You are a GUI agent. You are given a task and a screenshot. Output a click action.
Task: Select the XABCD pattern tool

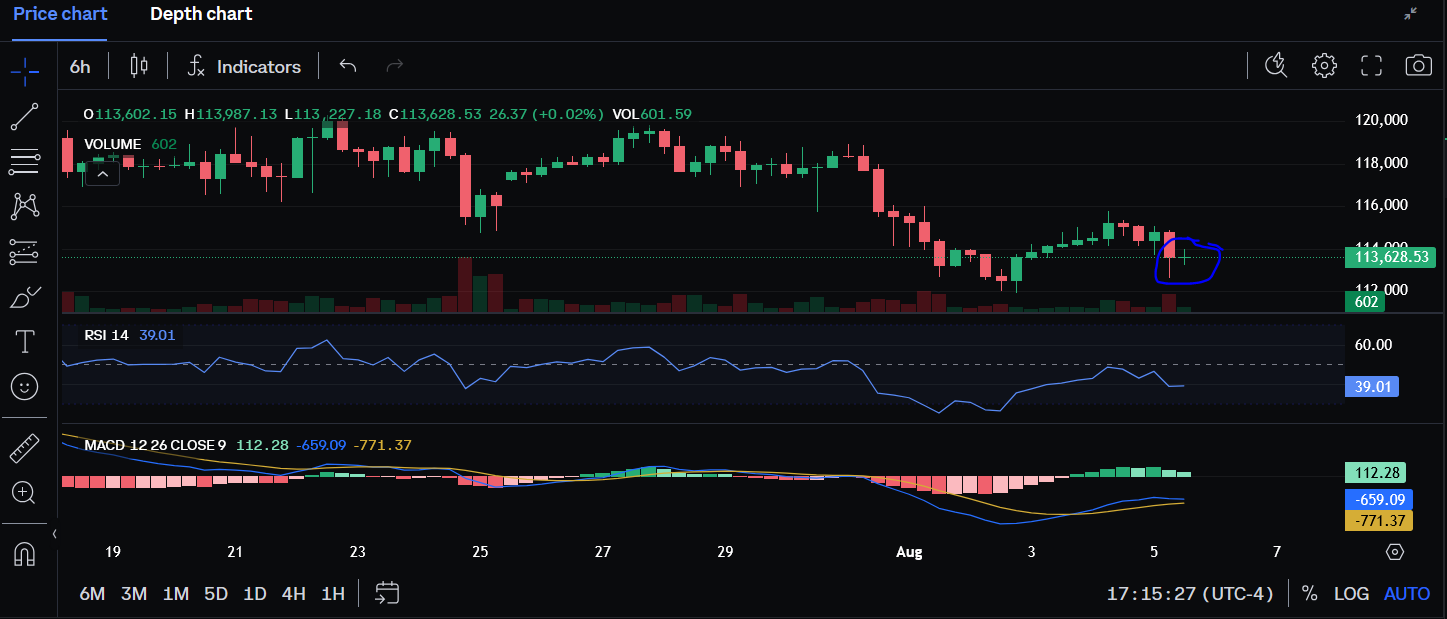pos(25,206)
